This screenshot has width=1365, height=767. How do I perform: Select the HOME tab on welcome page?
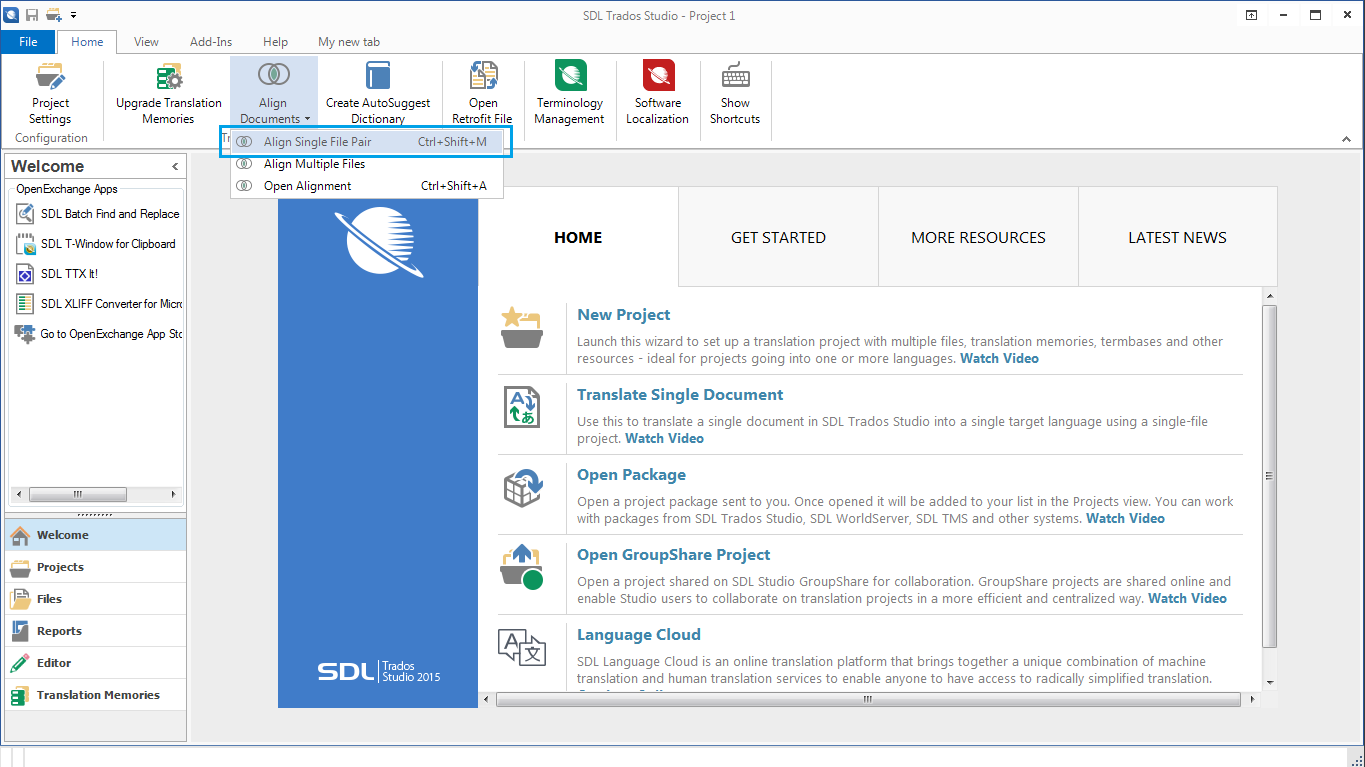coord(578,237)
